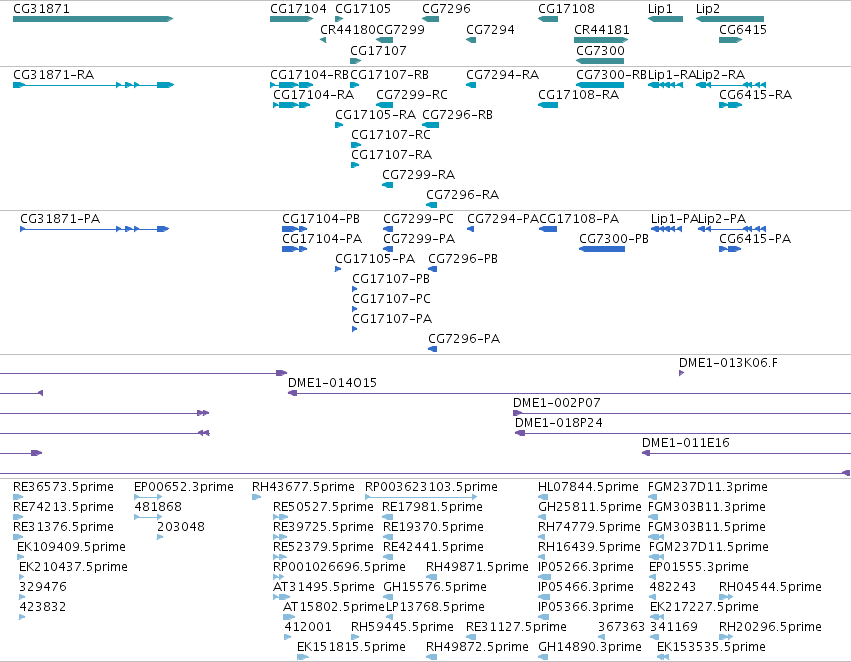Click the CG7296 gene feature
Viewport: 851px width, 662px height.
430,19
